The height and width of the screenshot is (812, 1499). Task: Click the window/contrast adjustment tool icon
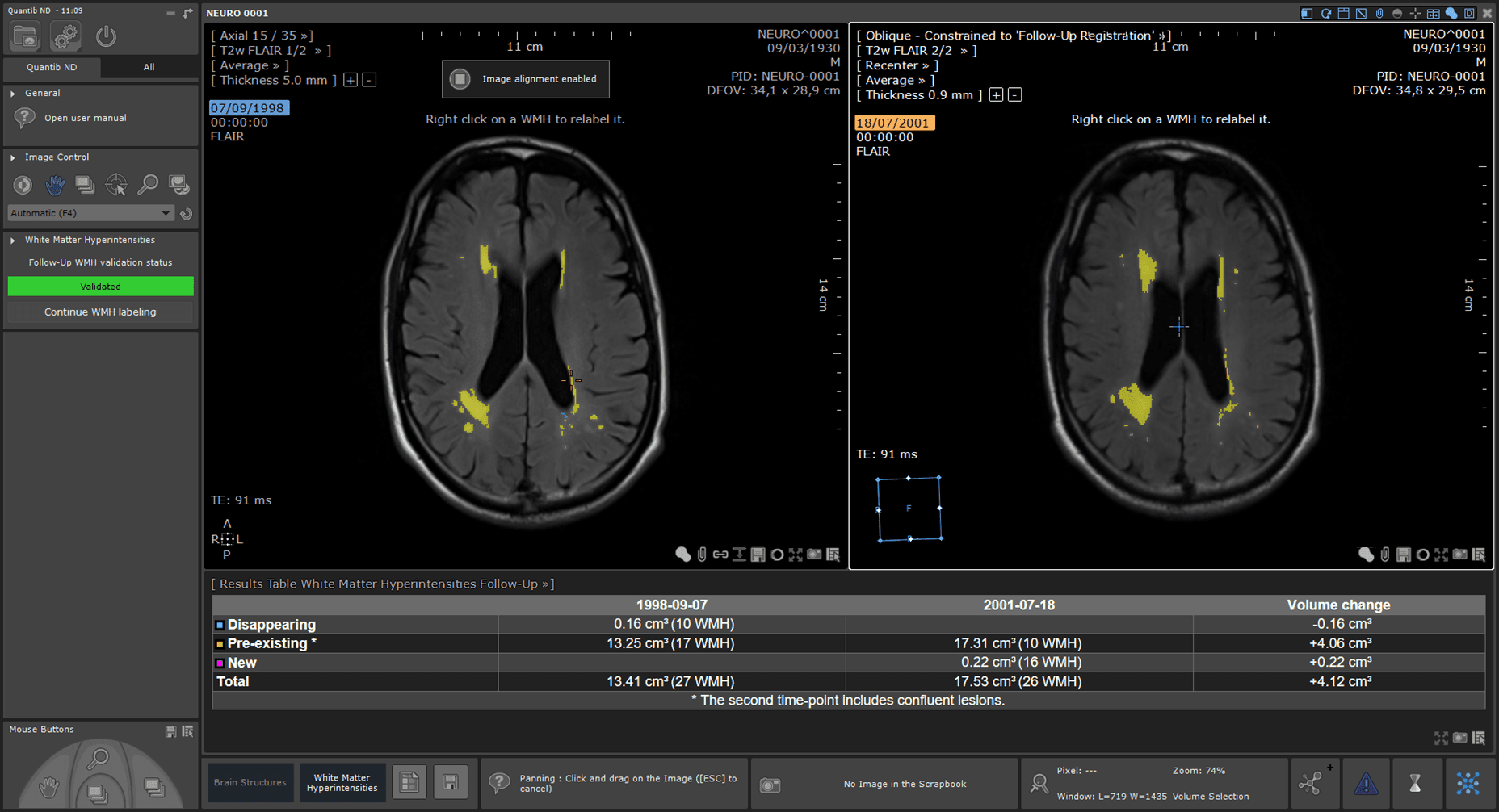coord(23,186)
